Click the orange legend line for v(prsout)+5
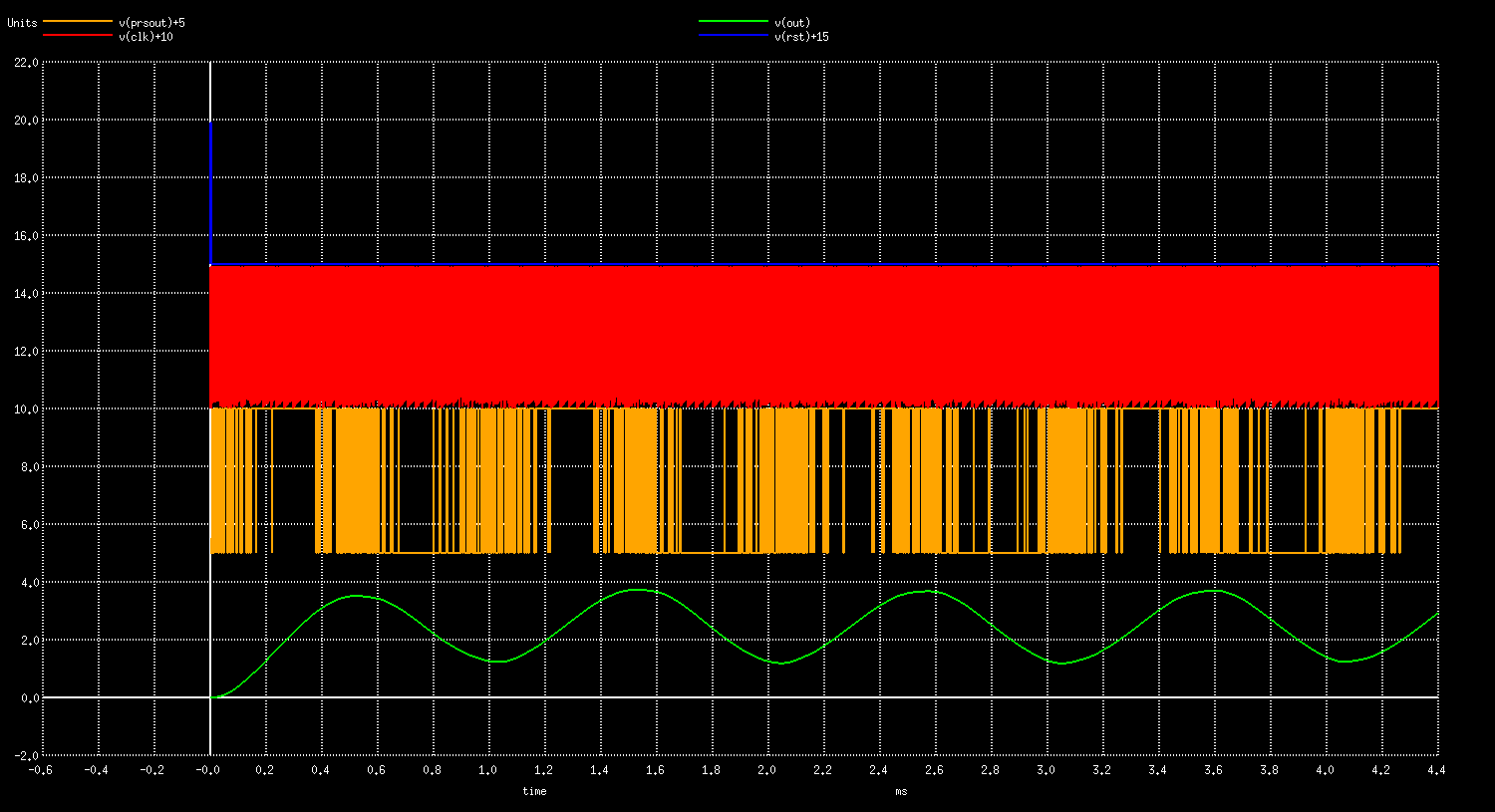1495x812 pixels. click(x=77, y=21)
